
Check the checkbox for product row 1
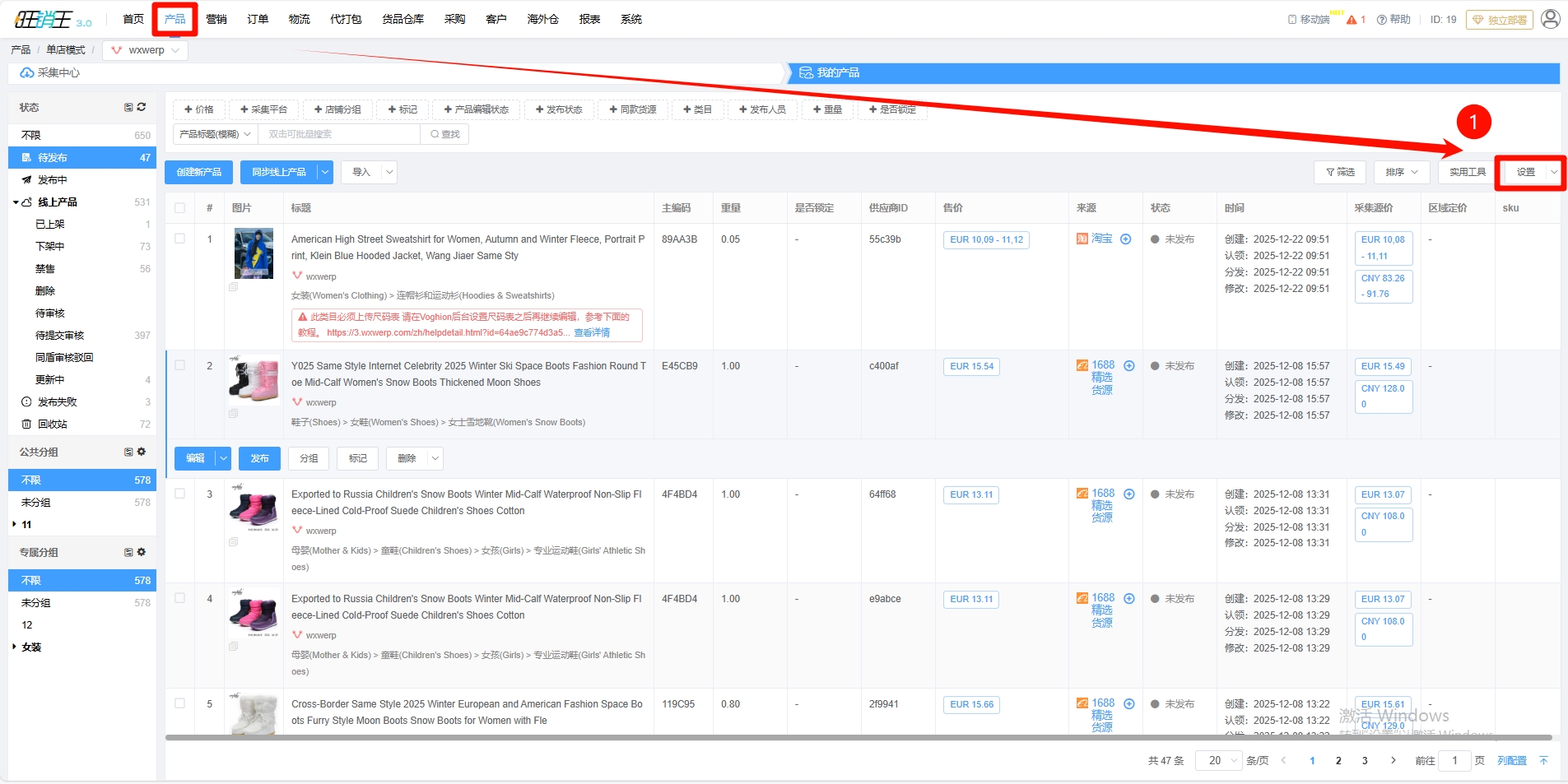click(x=180, y=239)
